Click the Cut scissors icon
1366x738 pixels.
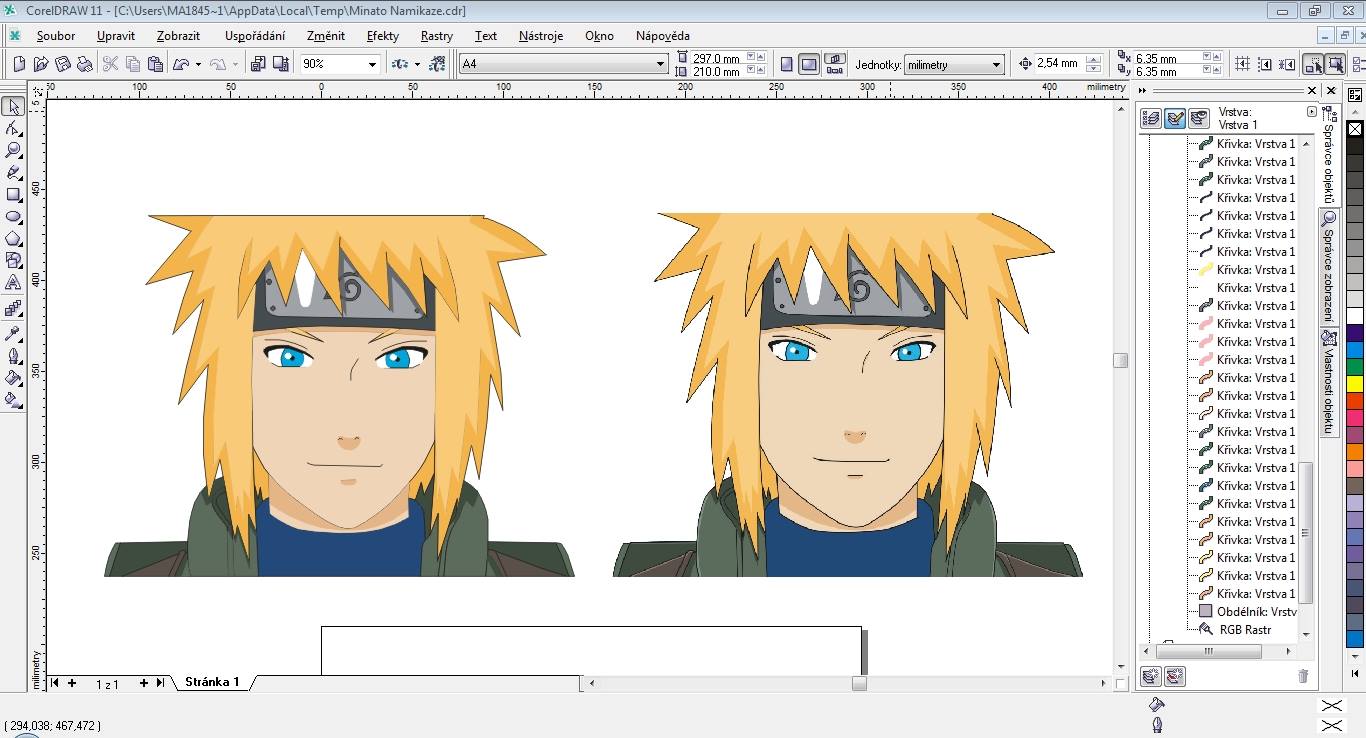click(110, 64)
